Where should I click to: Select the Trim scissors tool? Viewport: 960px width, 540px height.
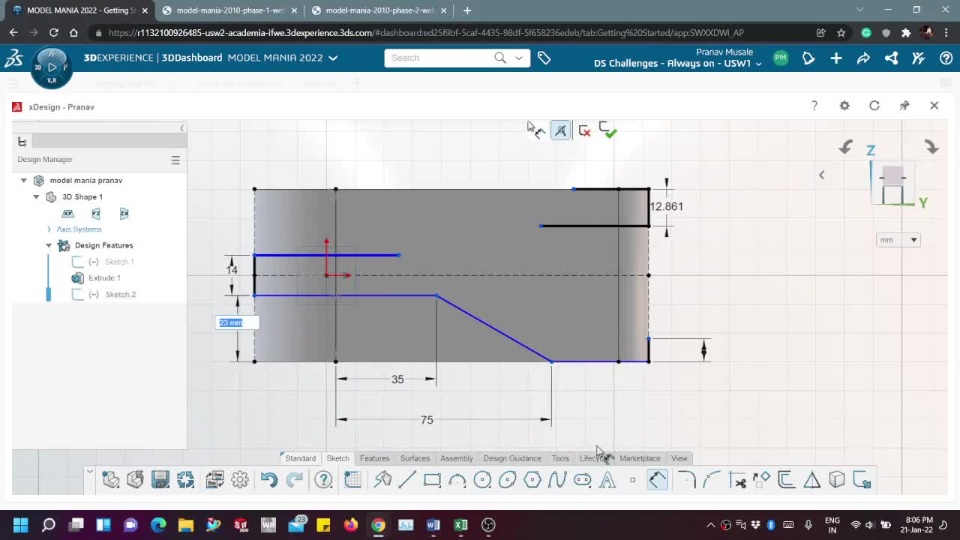(x=737, y=480)
